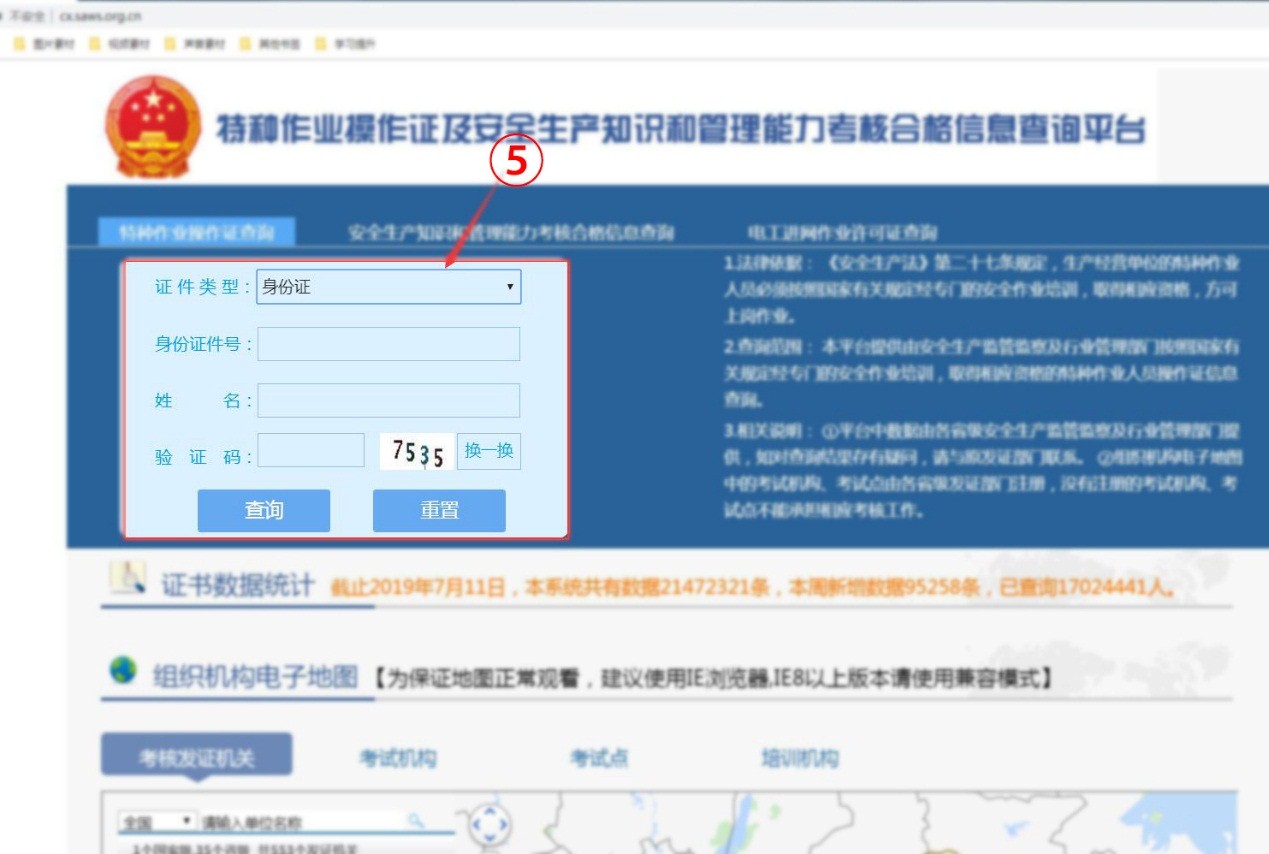The width and height of the screenshot is (1269, 854).
Task: Switch to 考试机构 map tab
Action: point(398,758)
